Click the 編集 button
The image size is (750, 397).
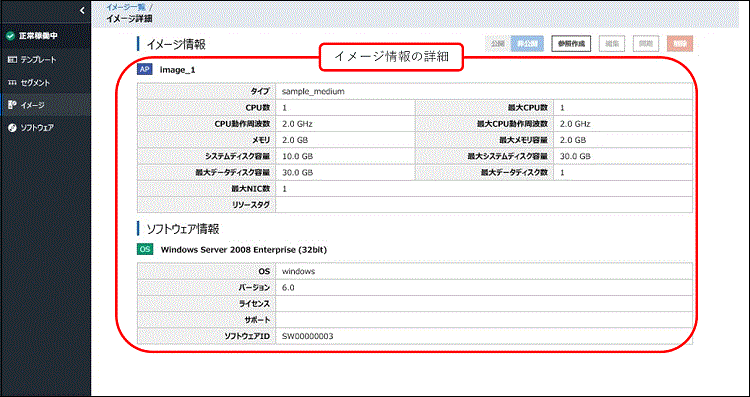click(x=612, y=44)
